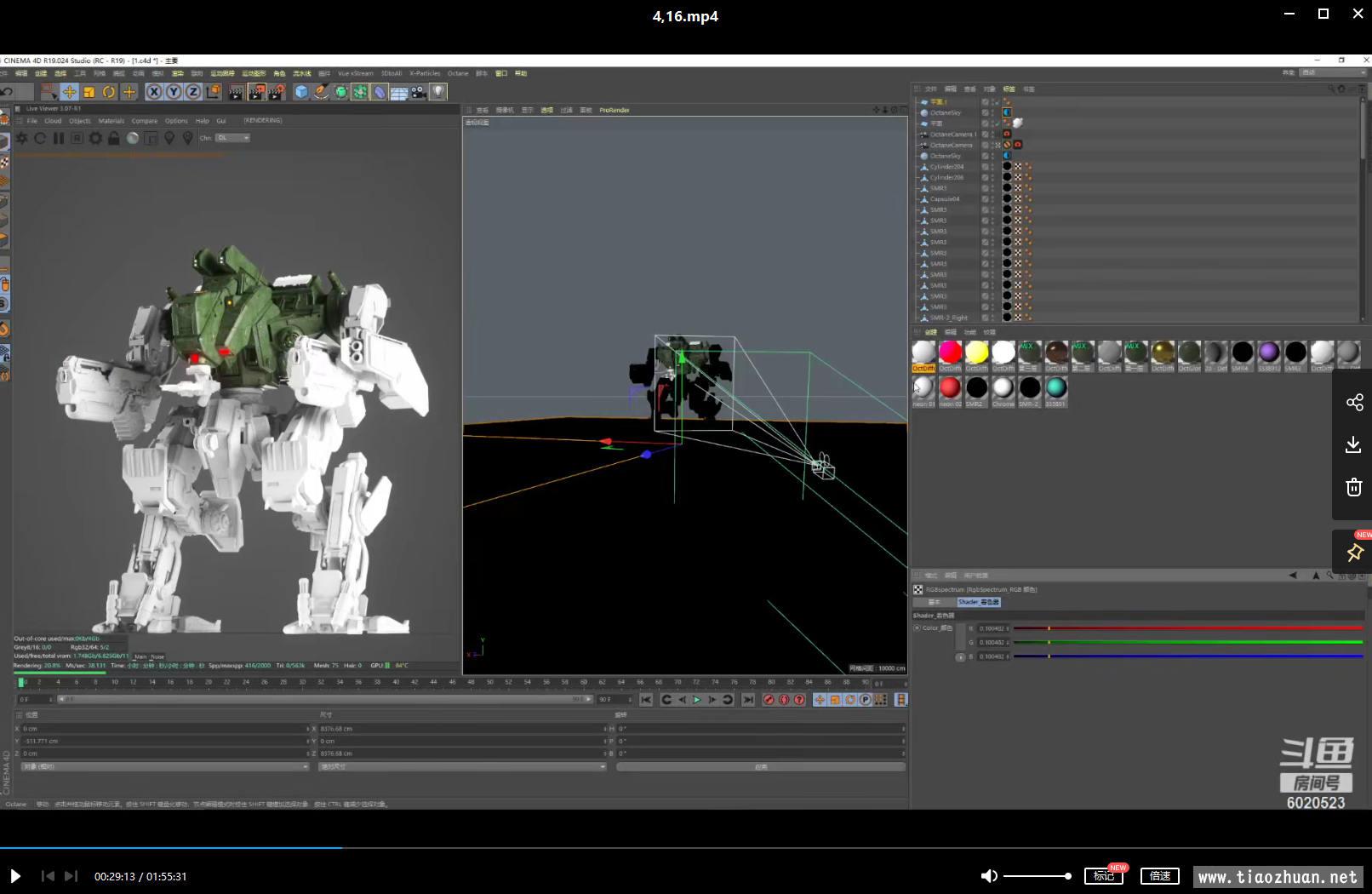Open the X-Particles menu
The image size is (1372, 894).
click(x=425, y=73)
